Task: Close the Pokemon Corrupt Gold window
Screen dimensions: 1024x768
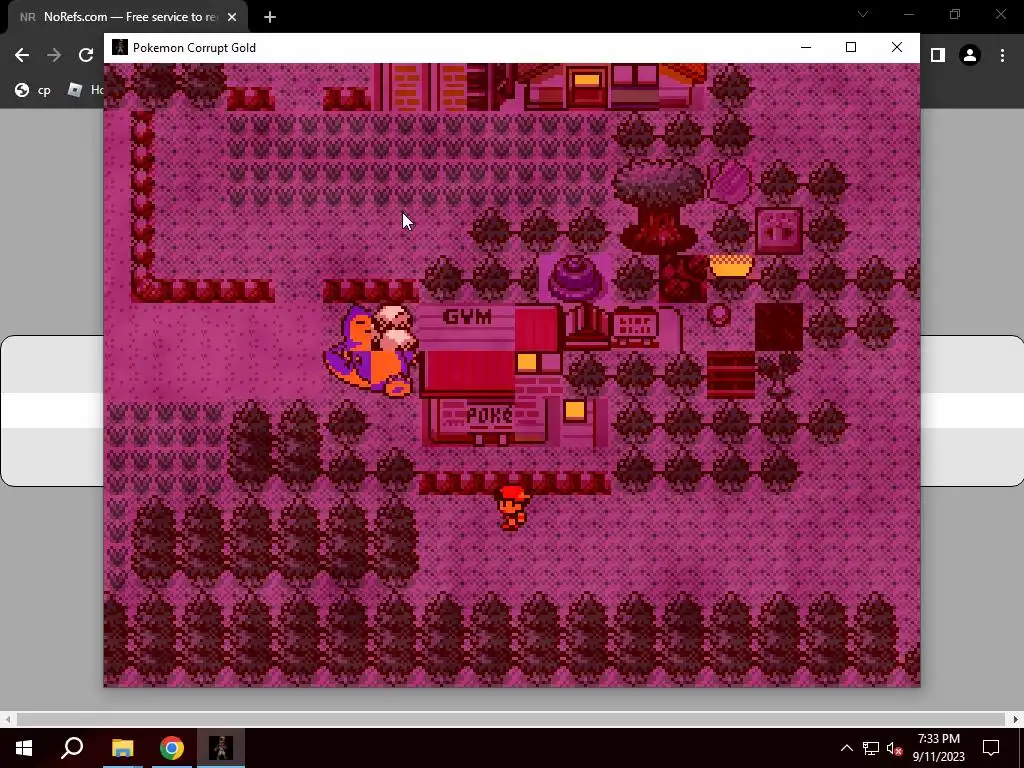Action: coord(897,48)
